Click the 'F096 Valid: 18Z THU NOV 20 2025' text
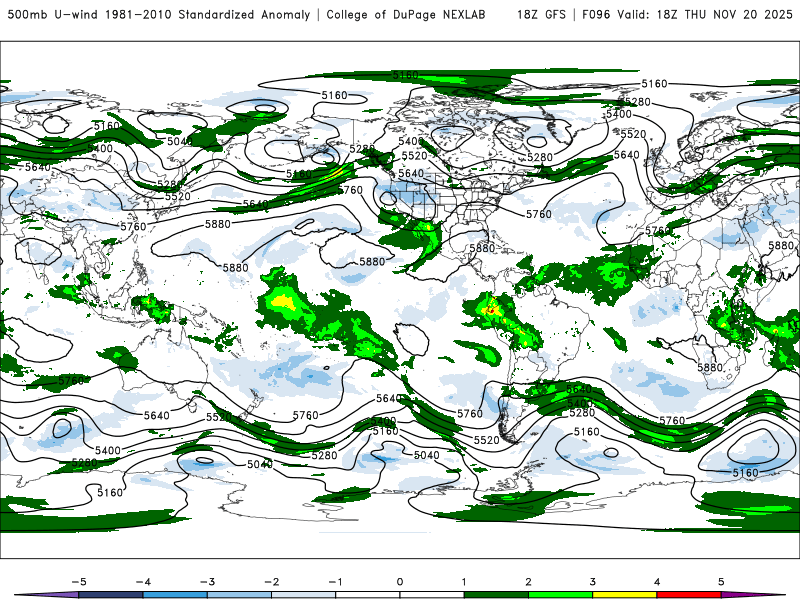The width and height of the screenshot is (800, 600). click(x=687, y=14)
